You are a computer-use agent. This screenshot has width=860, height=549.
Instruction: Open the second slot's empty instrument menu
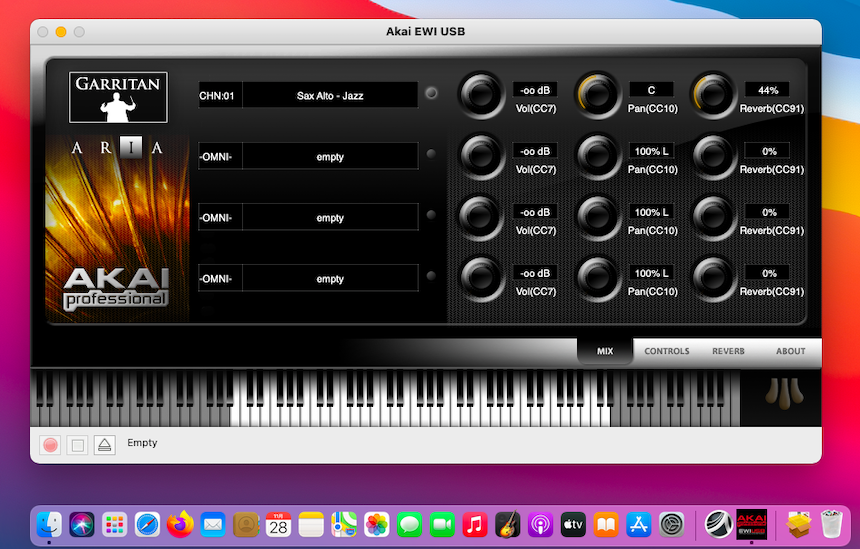[x=330, y=157]
